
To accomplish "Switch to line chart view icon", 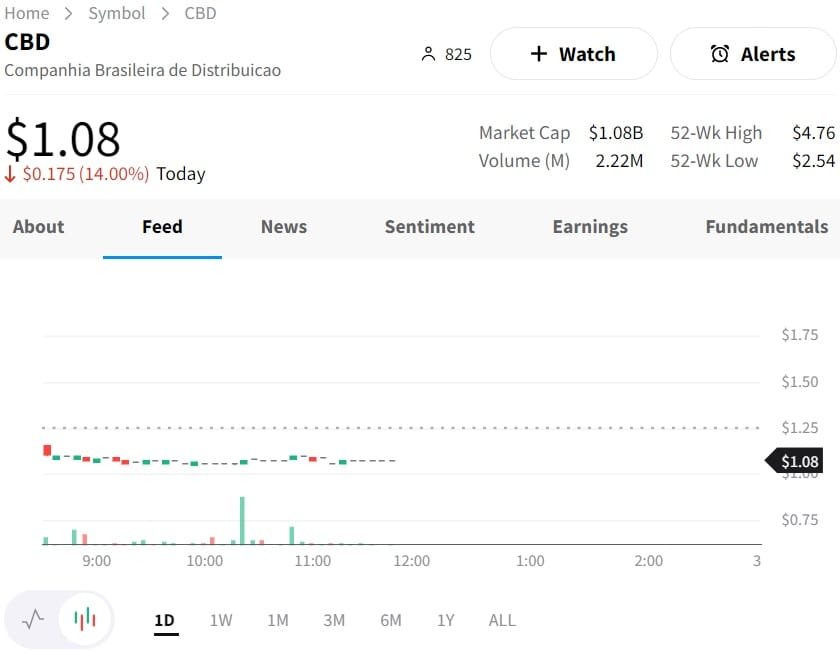I will 33,619.
